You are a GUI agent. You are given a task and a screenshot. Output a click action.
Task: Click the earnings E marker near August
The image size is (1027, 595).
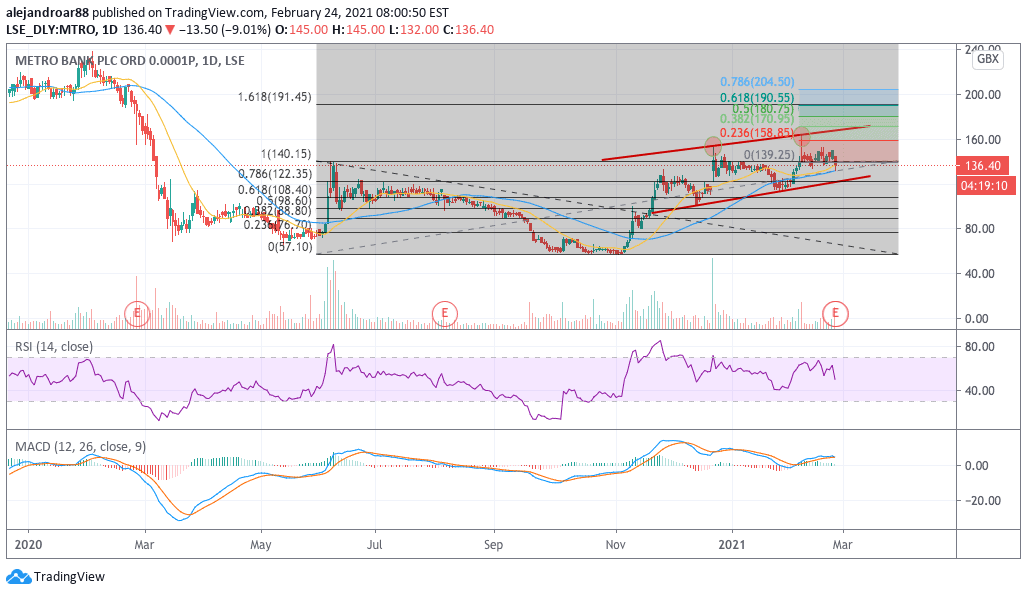pyautogui.click(x=444, y=314)
